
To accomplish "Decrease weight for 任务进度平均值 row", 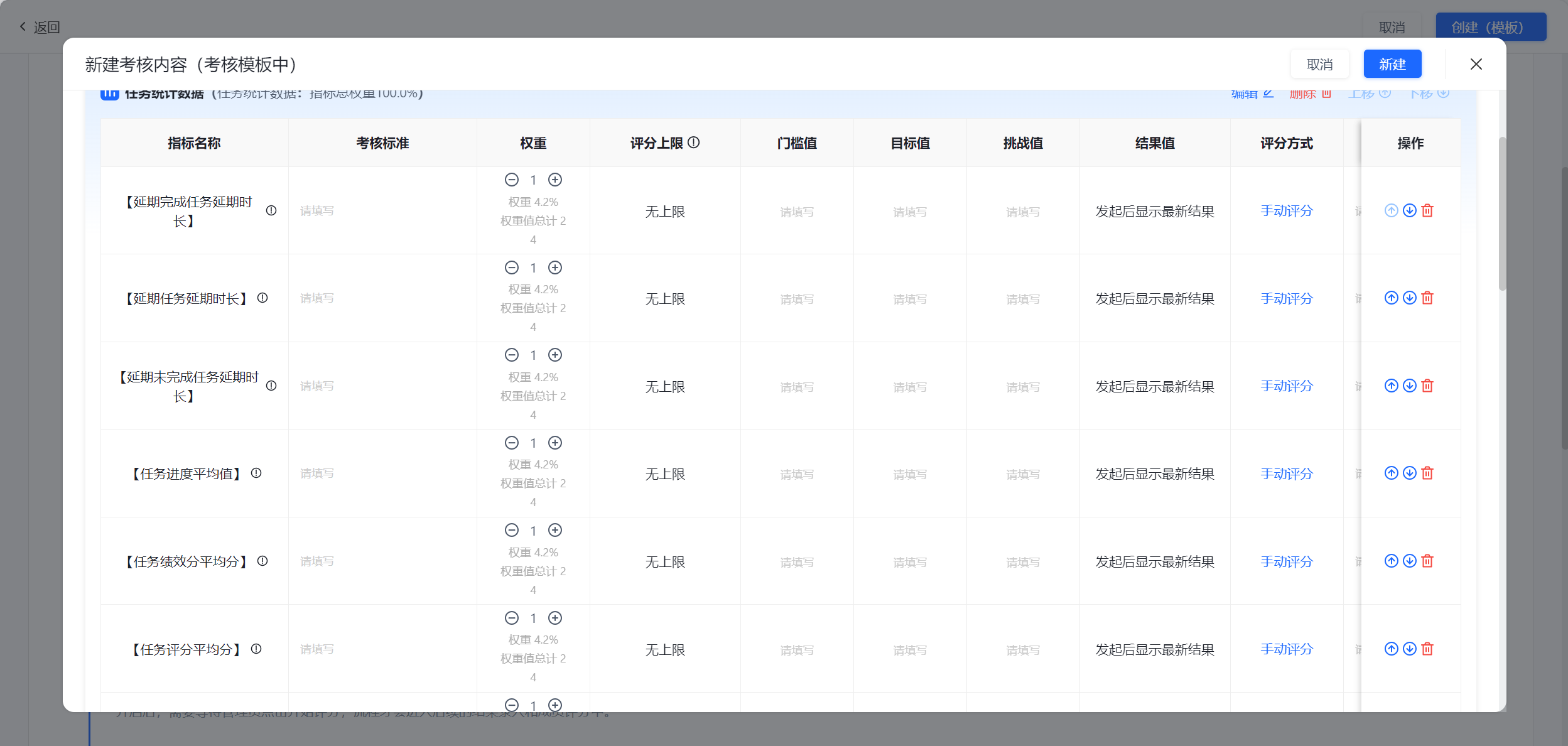I will (512, 443).
